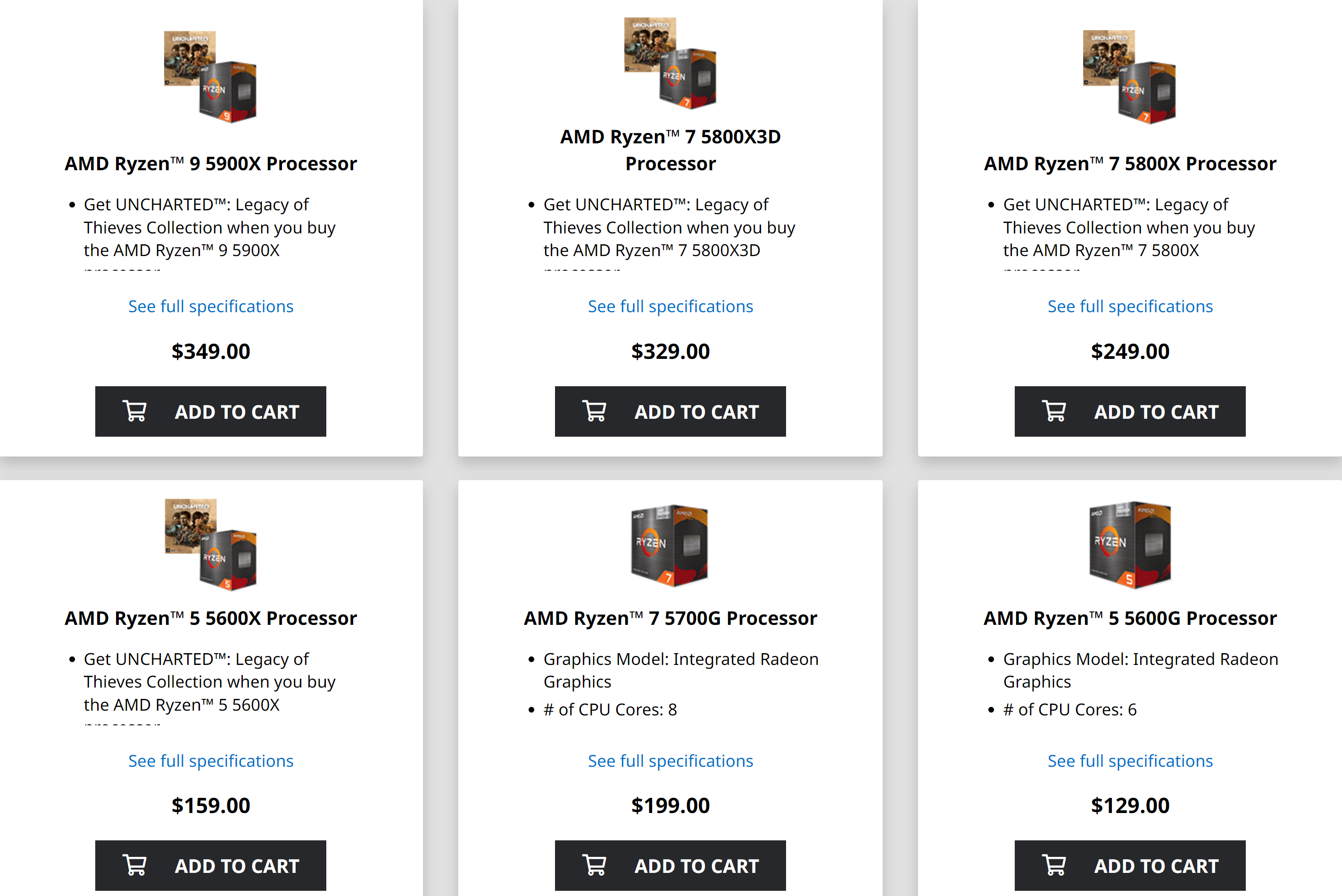See full specifications for Ryzen 9 5900X
The image size is (1342, 896).
211,306
